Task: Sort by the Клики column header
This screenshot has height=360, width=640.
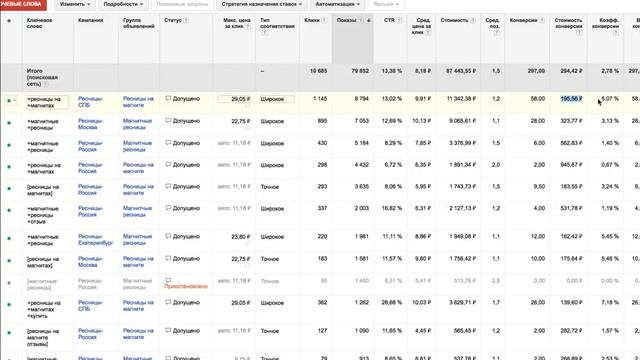Action: click(x=312, y=20)
